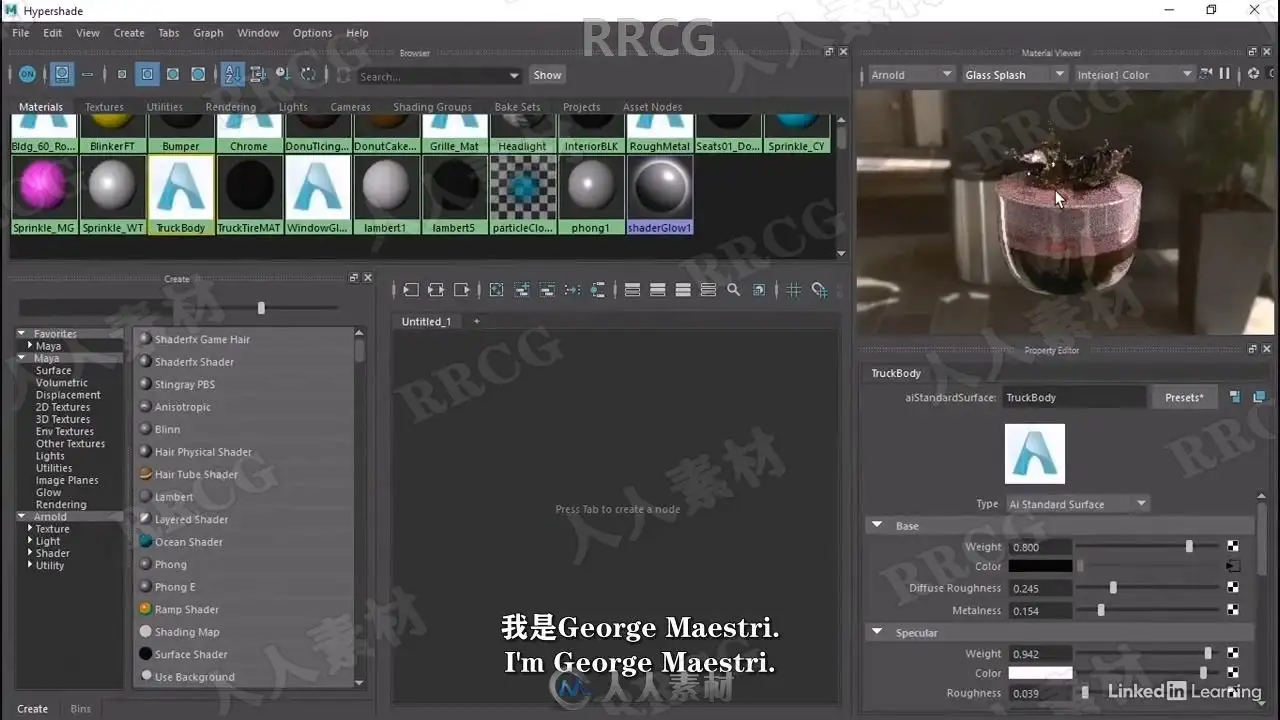This screenshot has height=720, width=1280.
Task: Collapse the Favorites tree category
Action: [22, 334]
